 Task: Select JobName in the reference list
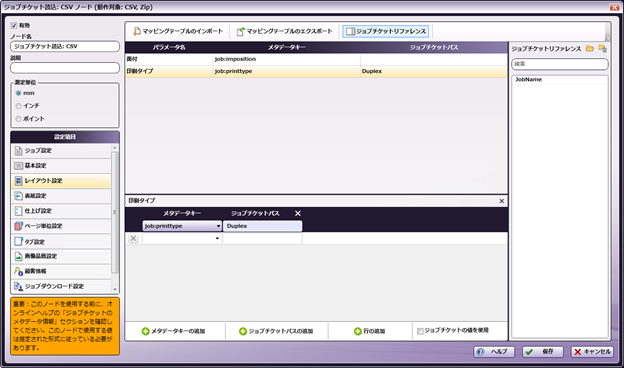(x=560, y=80)
